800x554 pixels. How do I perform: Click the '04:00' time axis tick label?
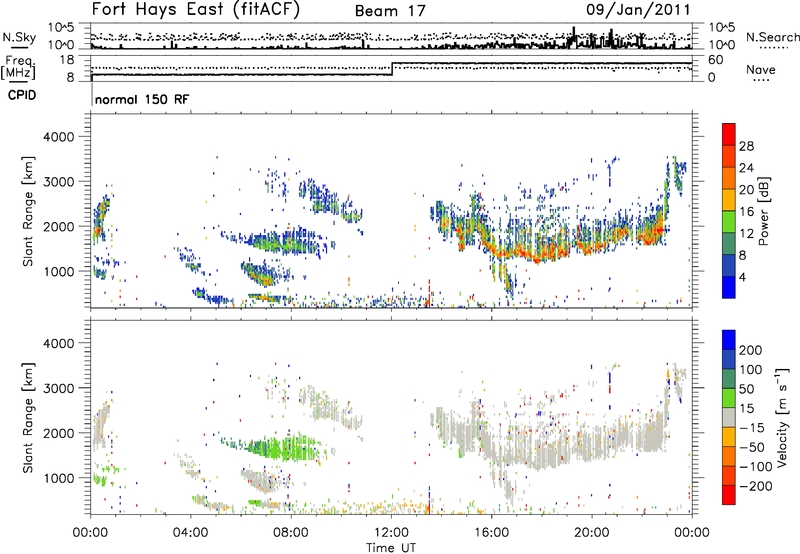[x=191, y=533]
